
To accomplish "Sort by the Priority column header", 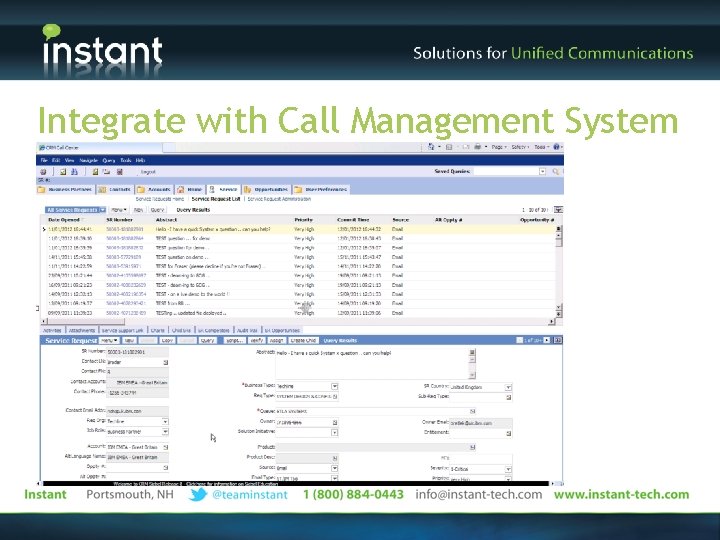I will coord(304,220).
